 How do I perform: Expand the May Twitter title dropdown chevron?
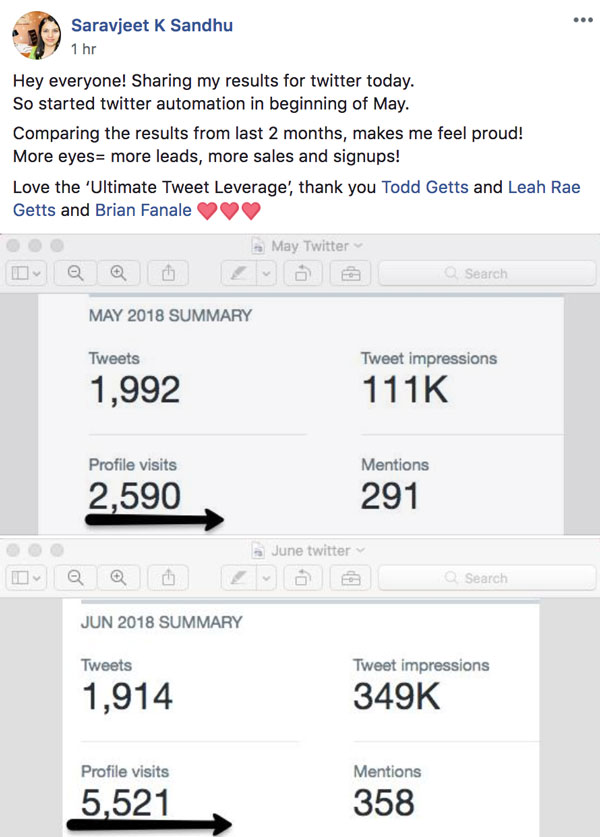coord(358,246)
